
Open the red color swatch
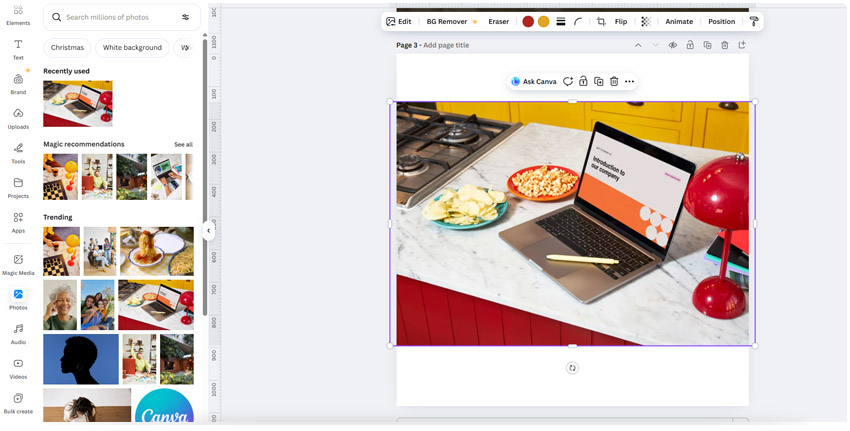coord(528,22)
